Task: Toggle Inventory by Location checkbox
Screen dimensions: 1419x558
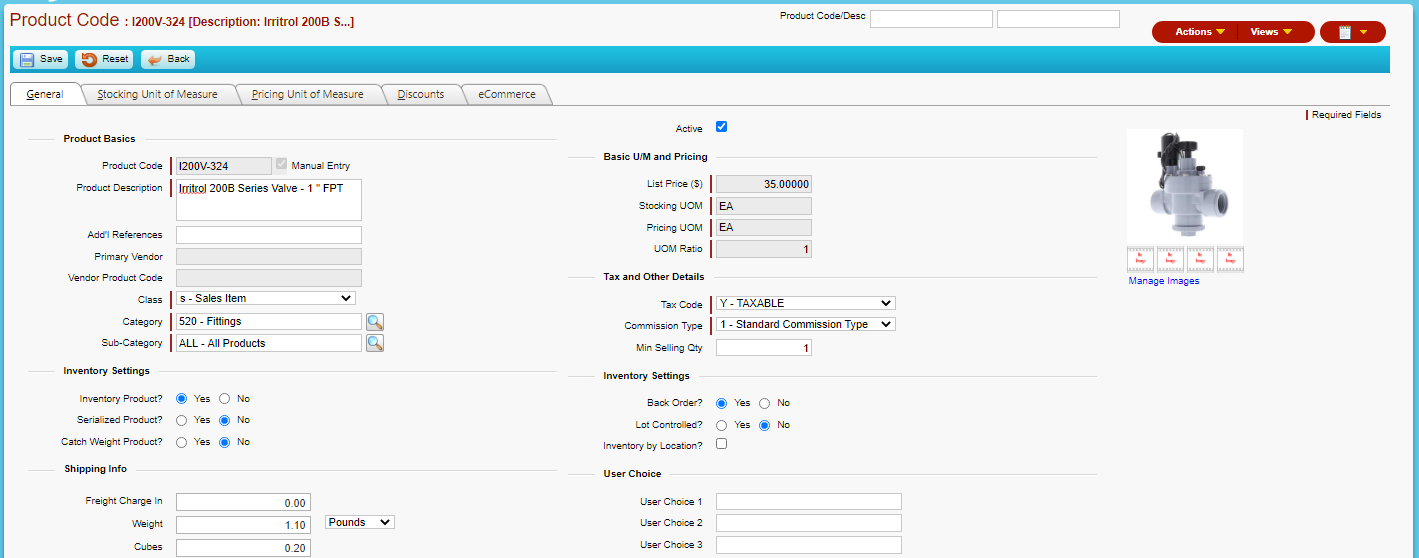Action: tap(722, 444)
